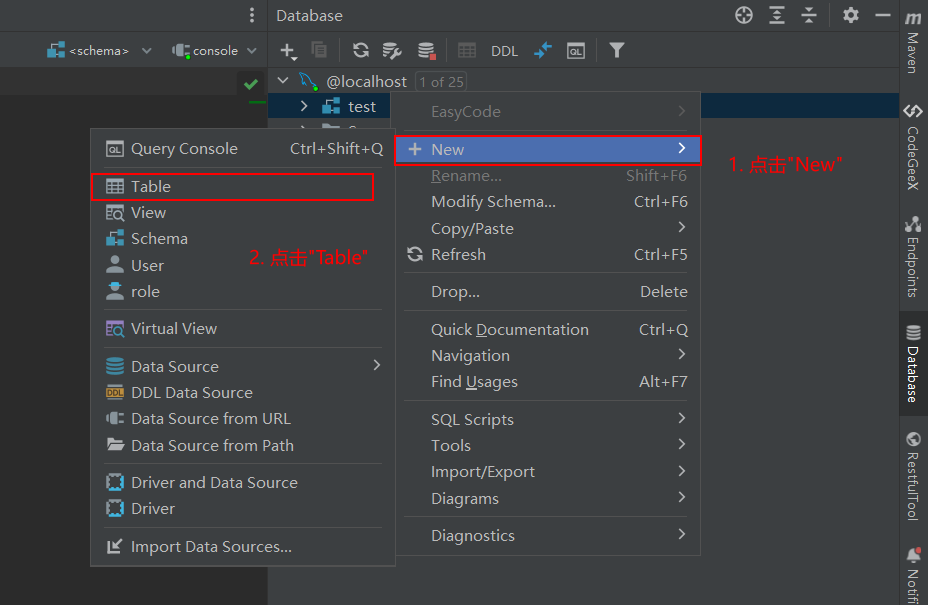Open the Navigation submenu

(x=547, y=356)
